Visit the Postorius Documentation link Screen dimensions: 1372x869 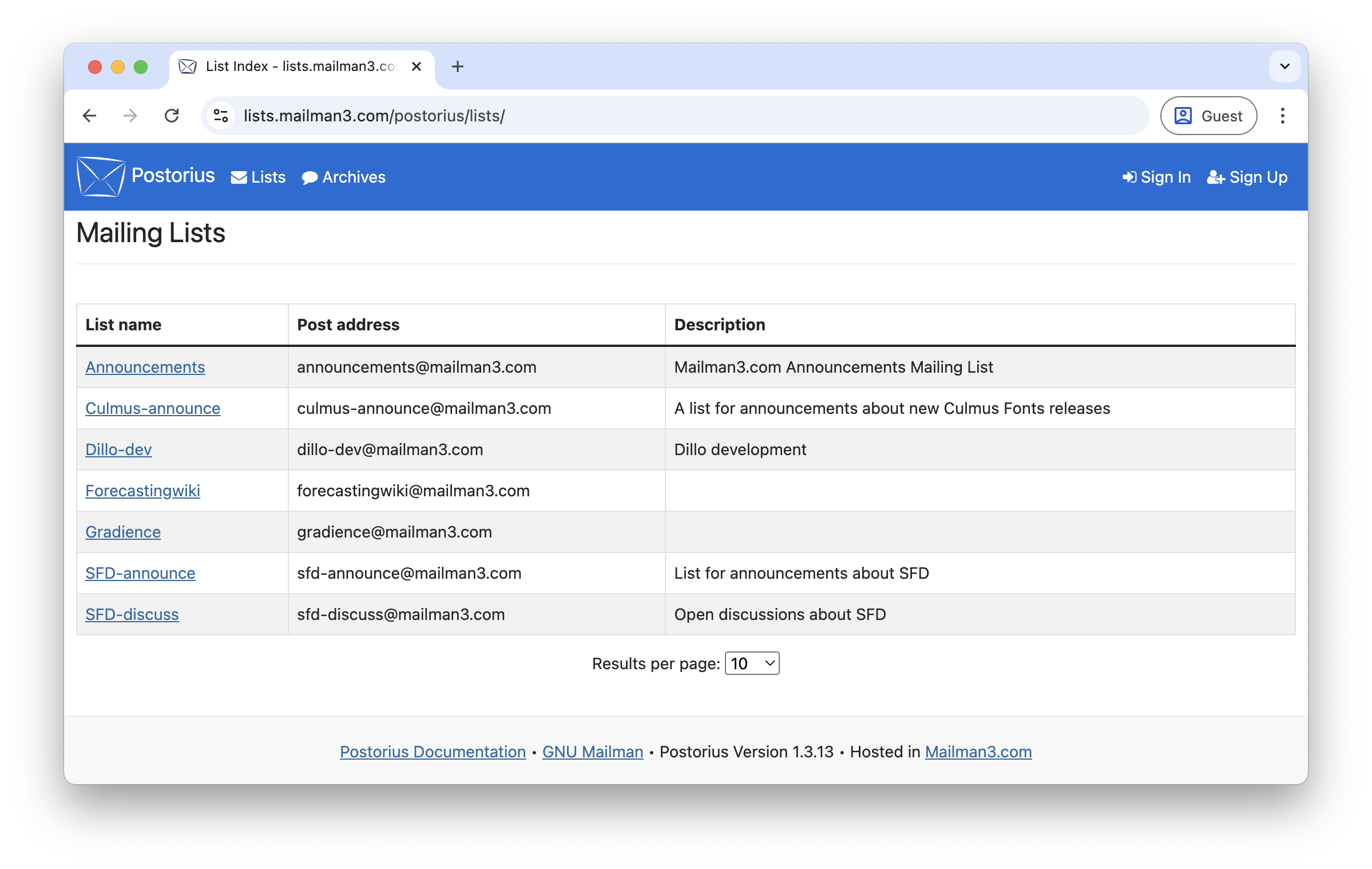pyautogui.click(x=432, y=752)
